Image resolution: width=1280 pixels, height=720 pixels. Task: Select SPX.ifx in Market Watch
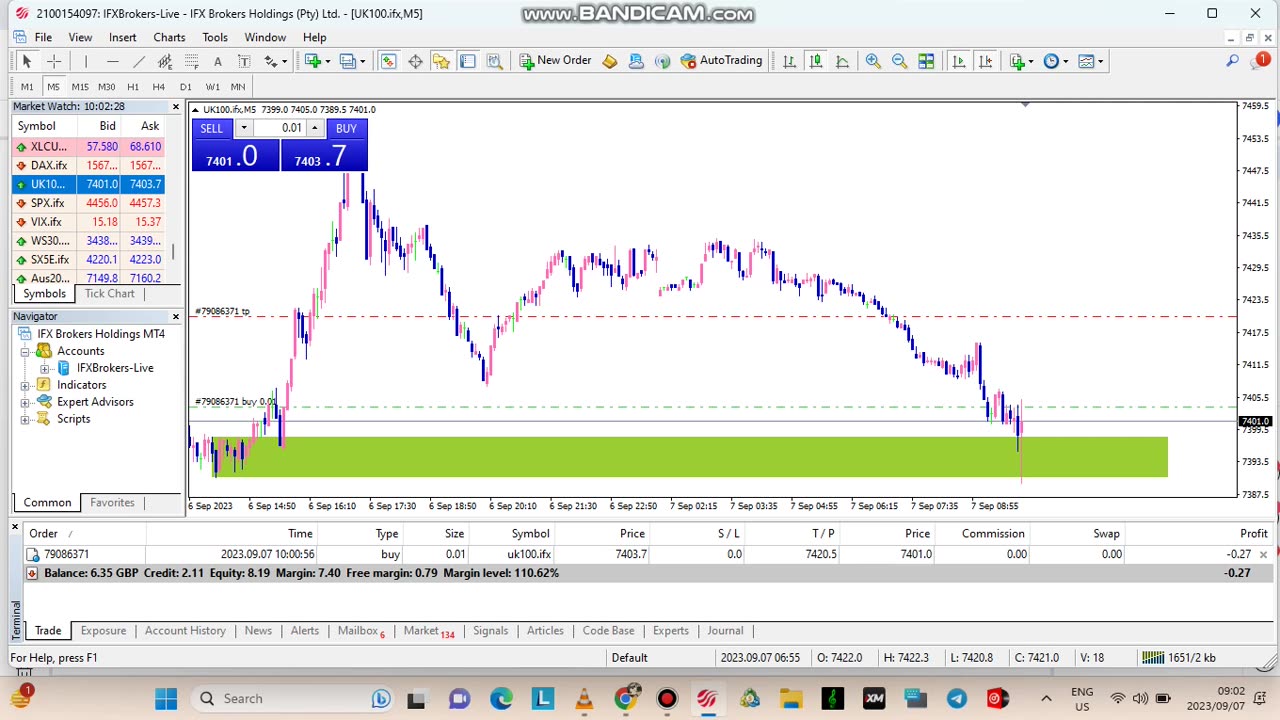(88, 203)
